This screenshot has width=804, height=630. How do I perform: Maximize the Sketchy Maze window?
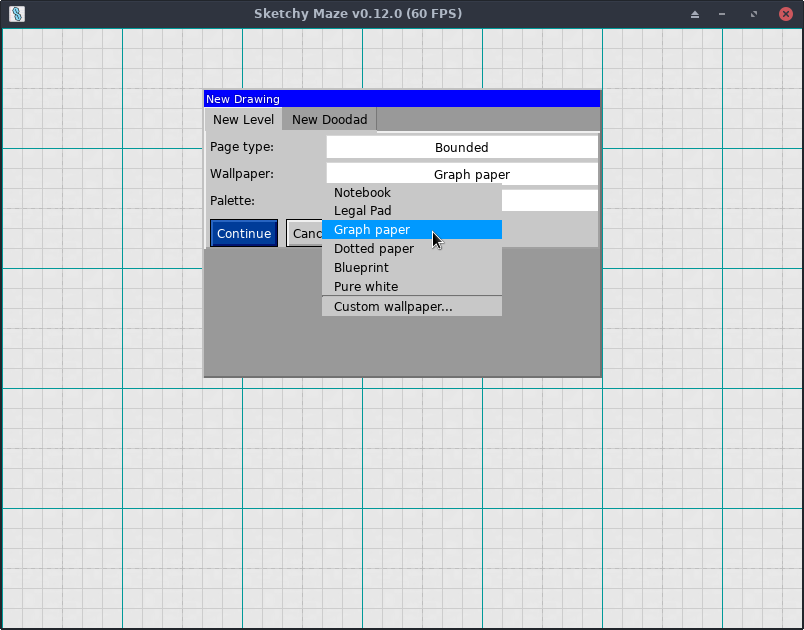point(753,14)
